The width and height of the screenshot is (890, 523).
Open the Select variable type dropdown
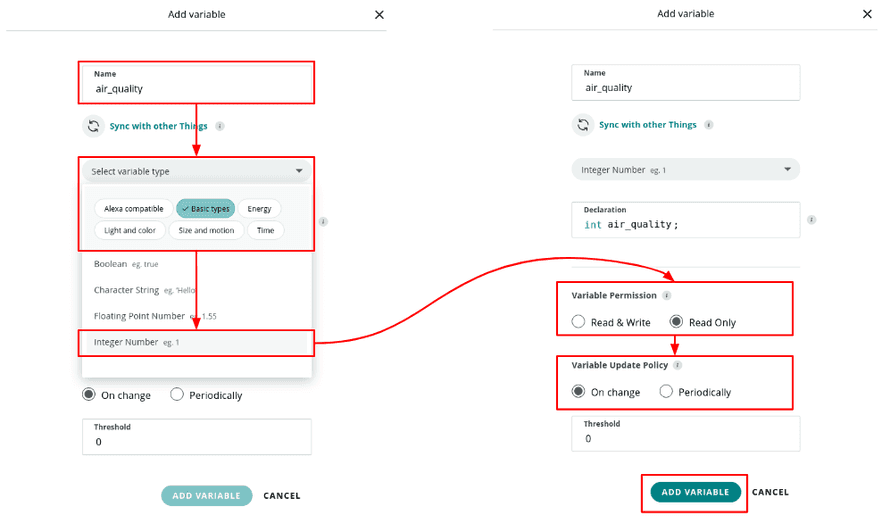click(196, 171)
